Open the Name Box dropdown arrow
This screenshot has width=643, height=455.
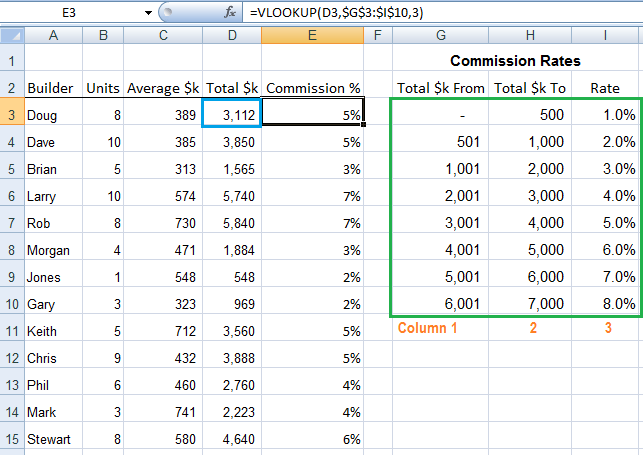[148, 13]
